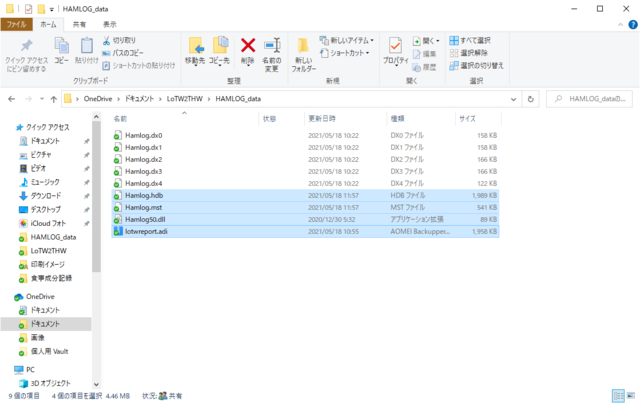Open Help via blue question icon
640x403 pixels.
tap(633, 25)
